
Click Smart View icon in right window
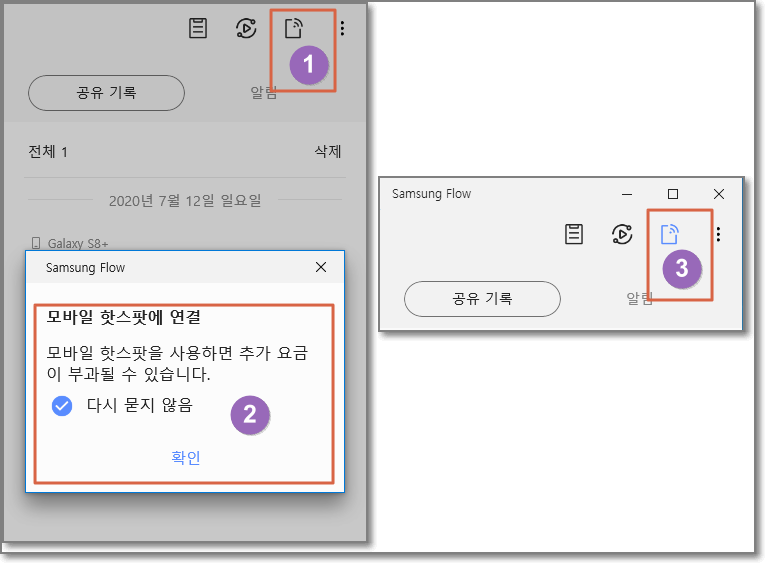[622, 234]
